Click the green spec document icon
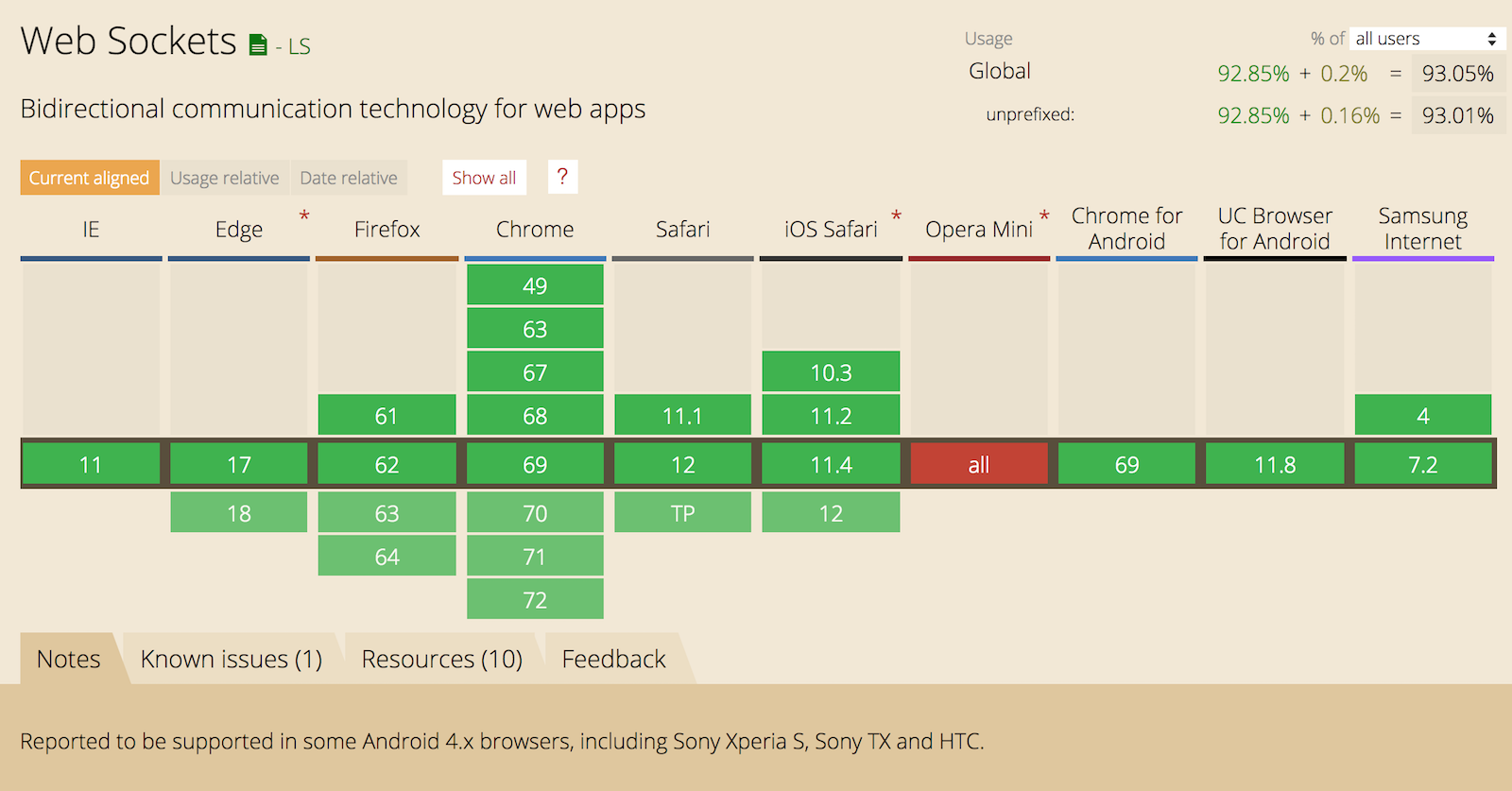Viewport: 1512px width, 791px height. pos(258,45)
